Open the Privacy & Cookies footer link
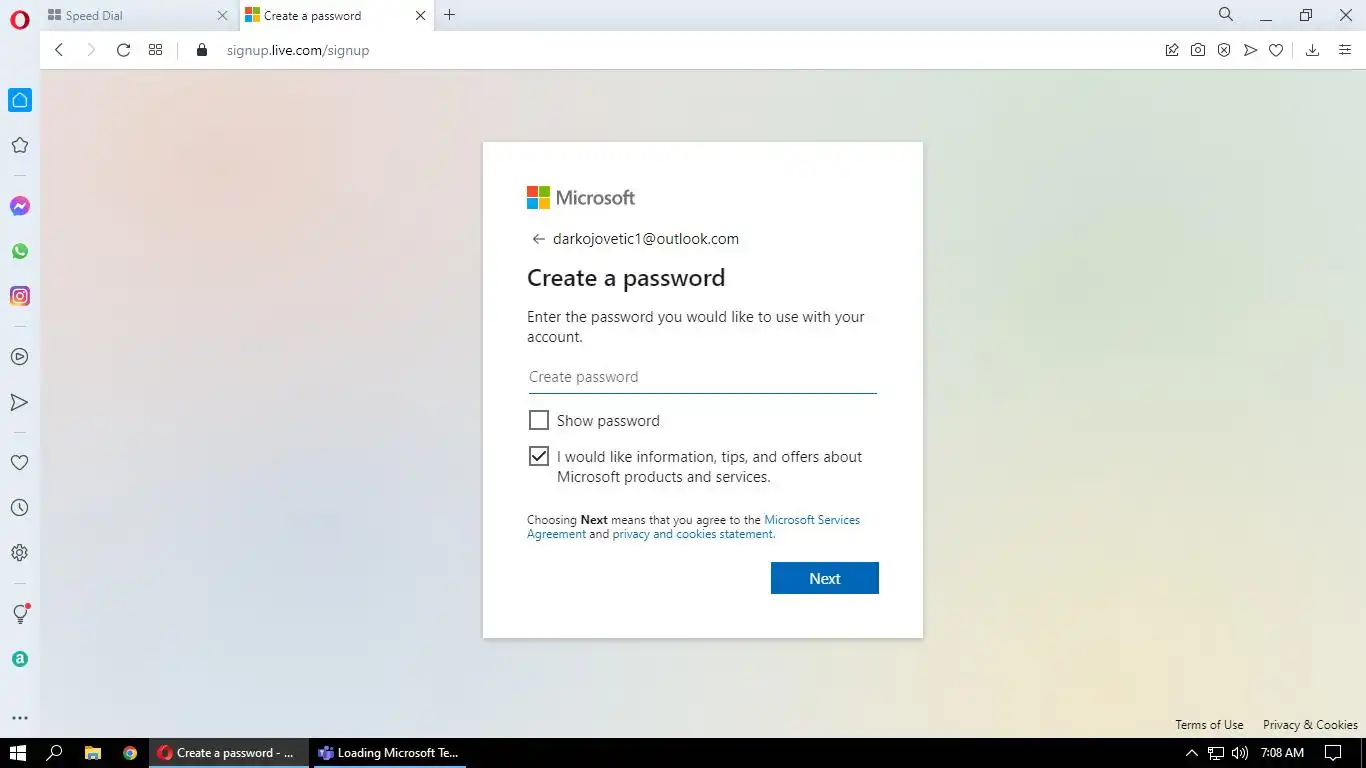Screen dimensions: 1366x768 pos(1310,725)
